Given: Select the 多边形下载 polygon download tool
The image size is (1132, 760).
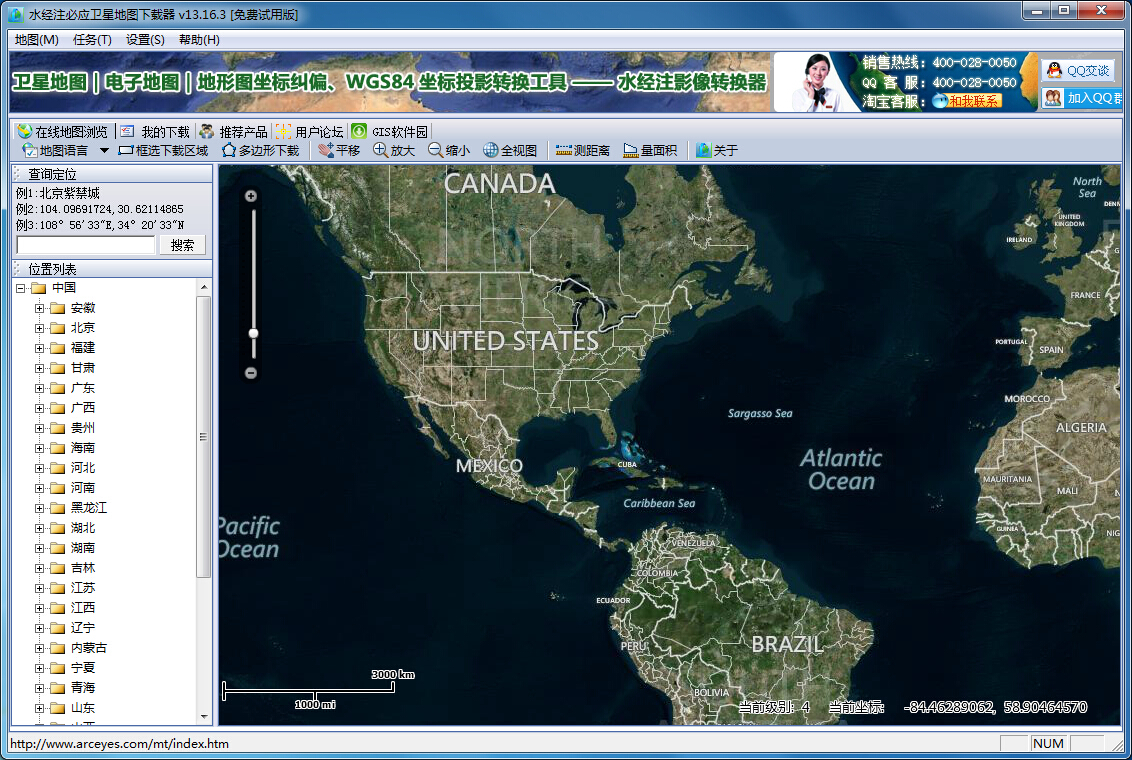Looking at the screenshot, I should (260, 150).
